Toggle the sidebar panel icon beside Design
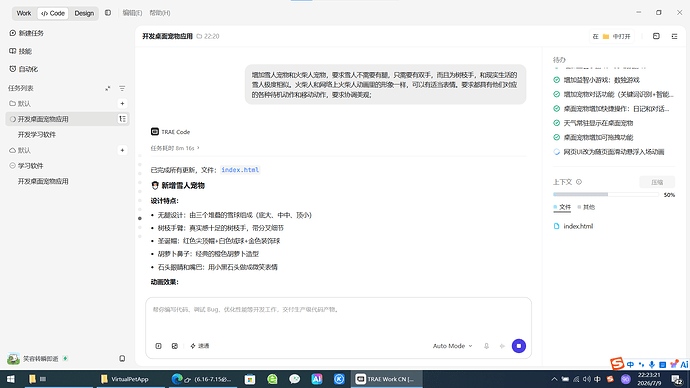 pyautogui.click(x=108, y=13)
